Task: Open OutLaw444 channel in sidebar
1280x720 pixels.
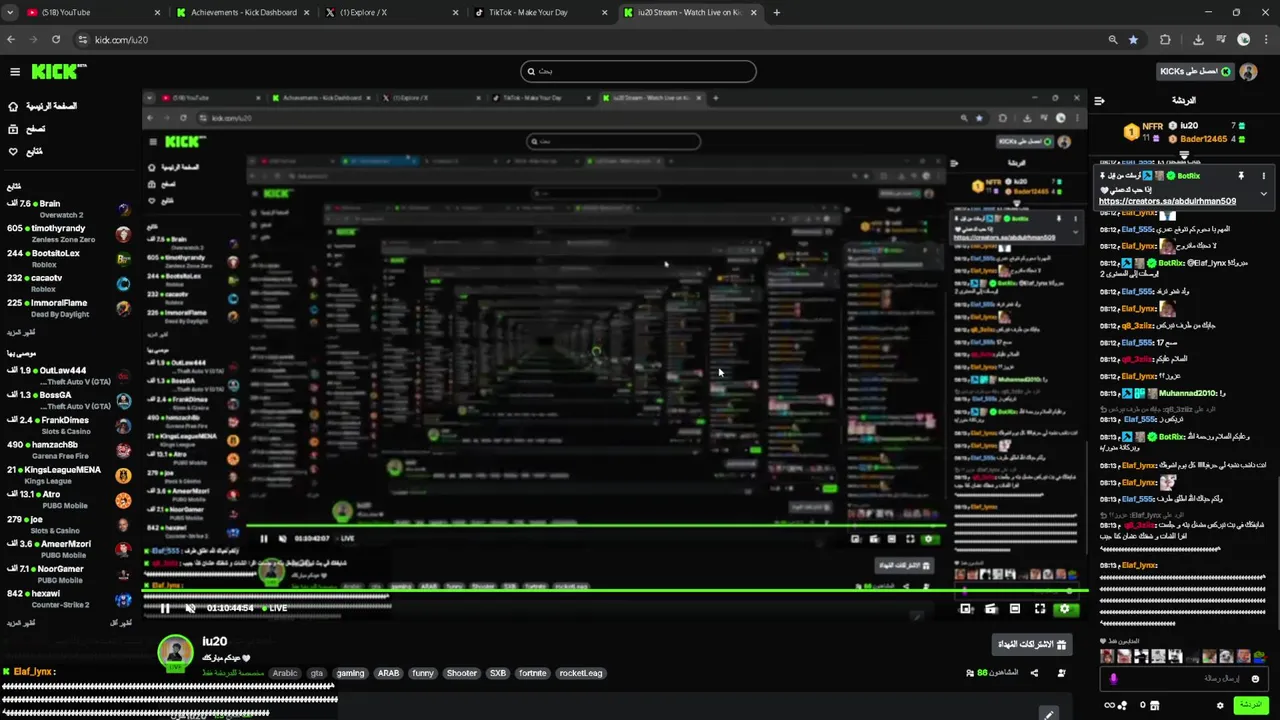Action: click(68, 375)
